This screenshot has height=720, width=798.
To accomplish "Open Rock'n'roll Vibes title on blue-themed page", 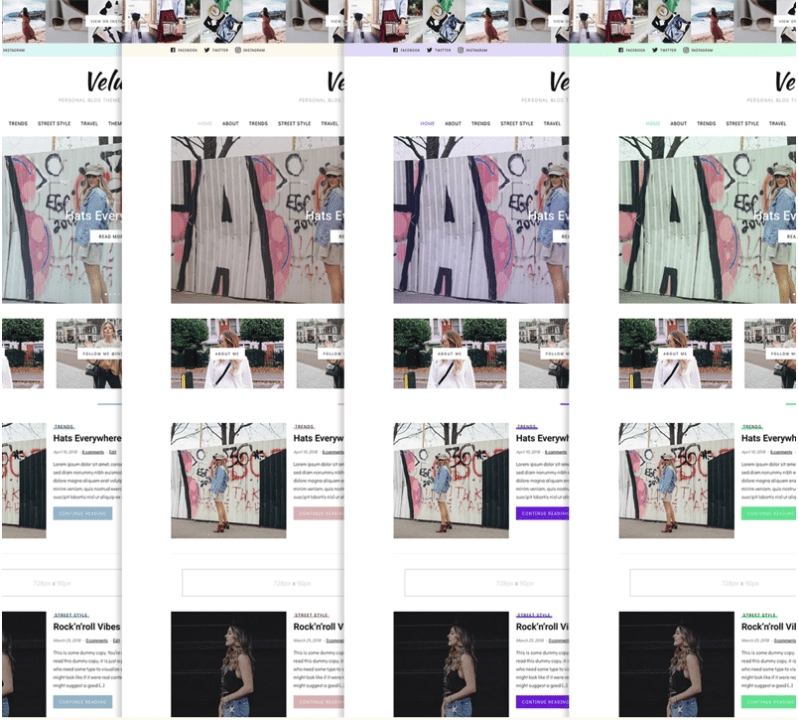I will (x=87, y=627).
